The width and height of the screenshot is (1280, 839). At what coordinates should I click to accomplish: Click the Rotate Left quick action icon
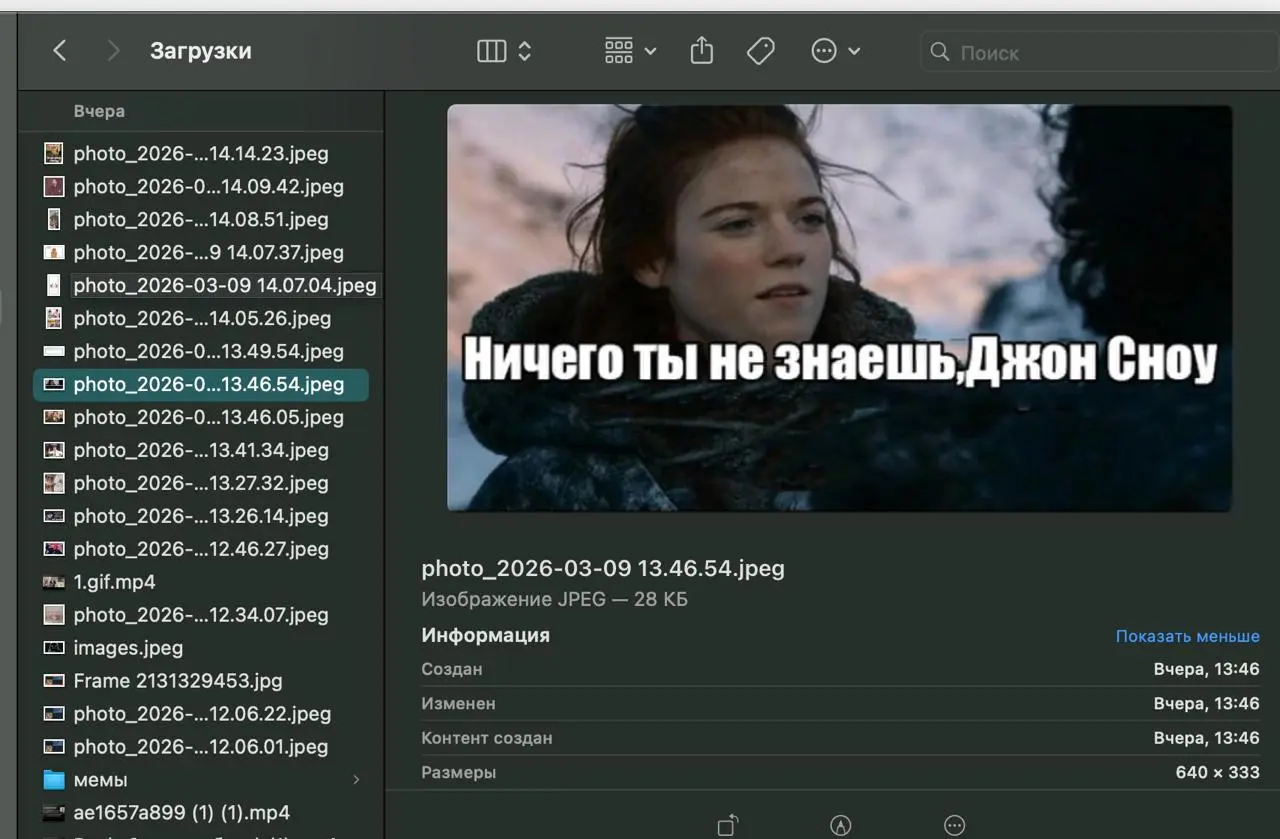coord(728,825)
